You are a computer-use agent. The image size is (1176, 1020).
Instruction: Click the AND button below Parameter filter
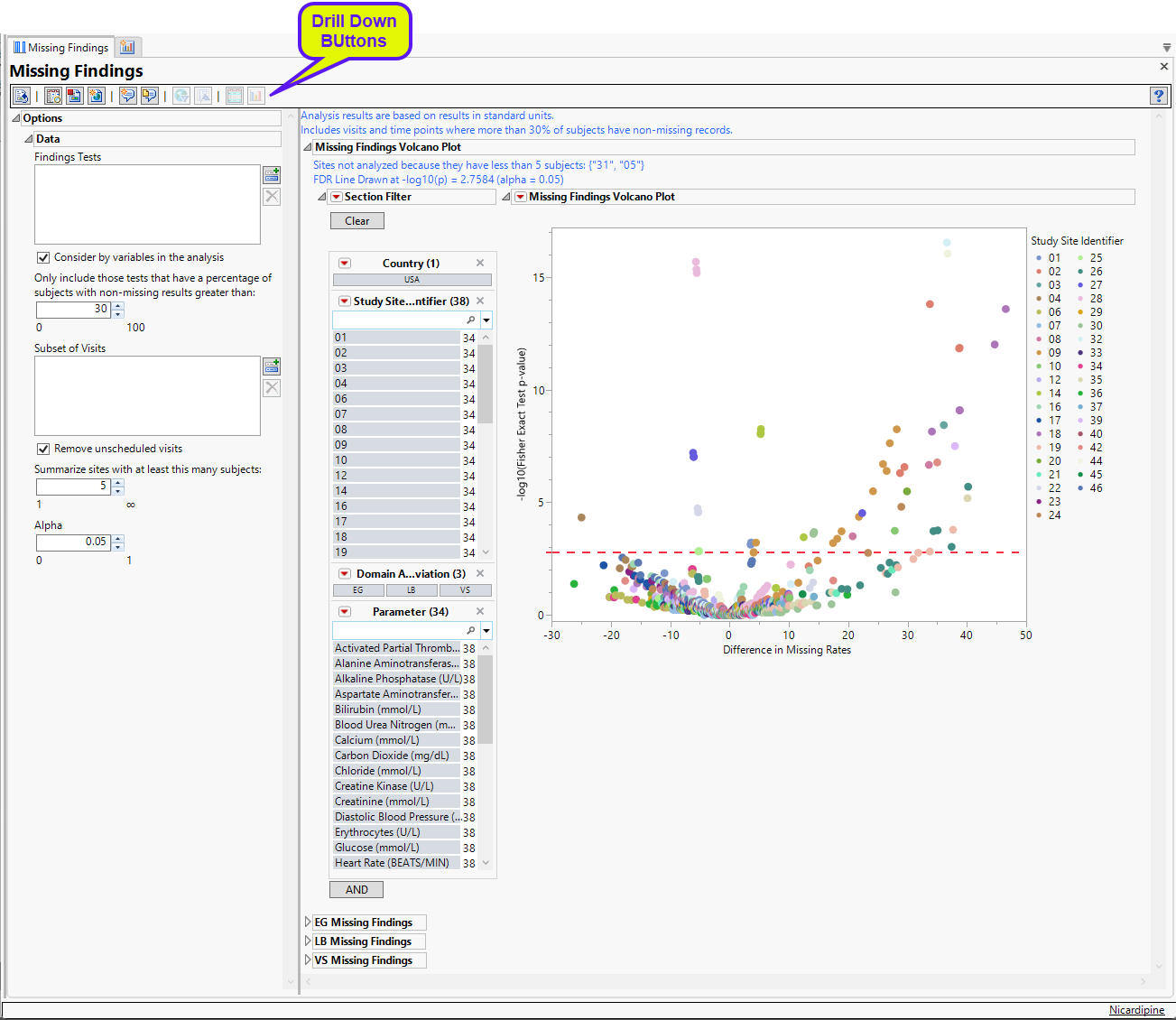point(357,890)
